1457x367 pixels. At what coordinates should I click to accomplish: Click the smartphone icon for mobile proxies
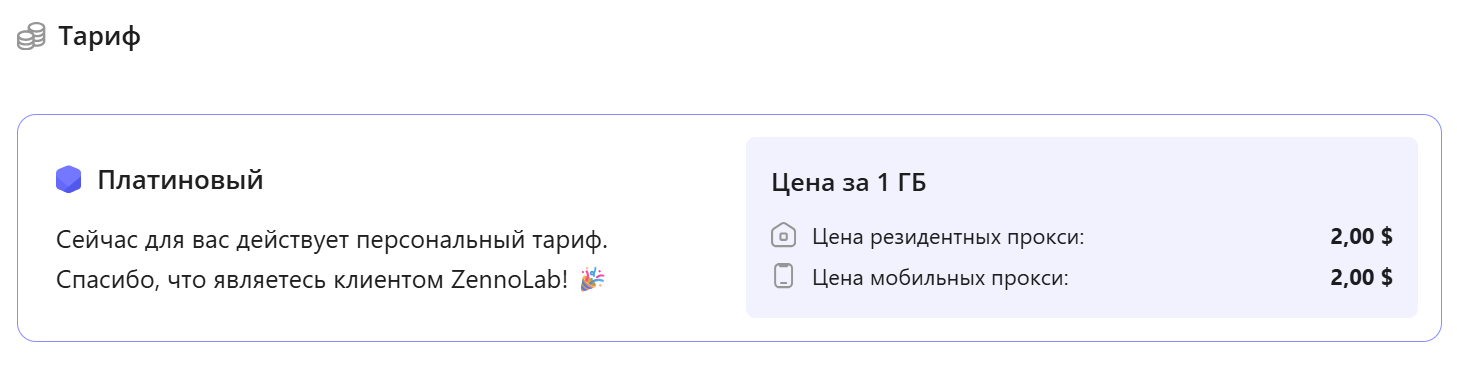(x=784, y=276)
